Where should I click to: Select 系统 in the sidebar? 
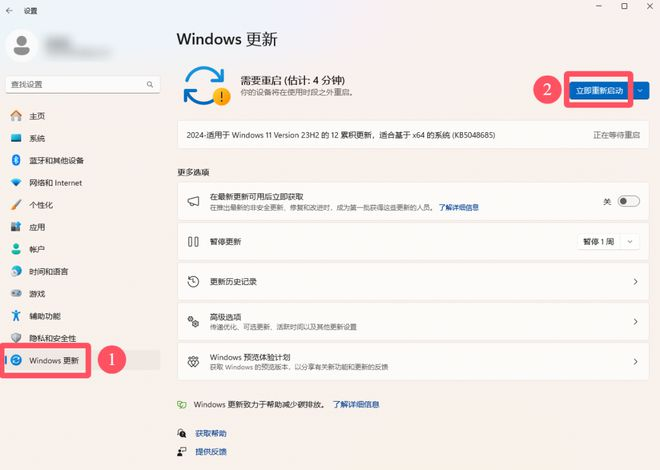pos(37,138)
